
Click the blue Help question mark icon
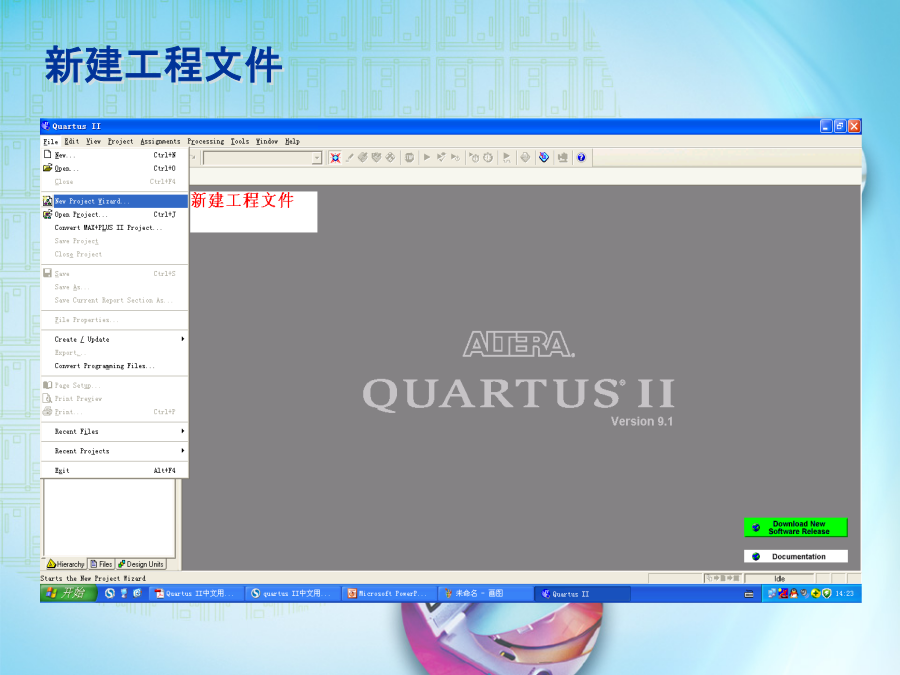point(581,158)
